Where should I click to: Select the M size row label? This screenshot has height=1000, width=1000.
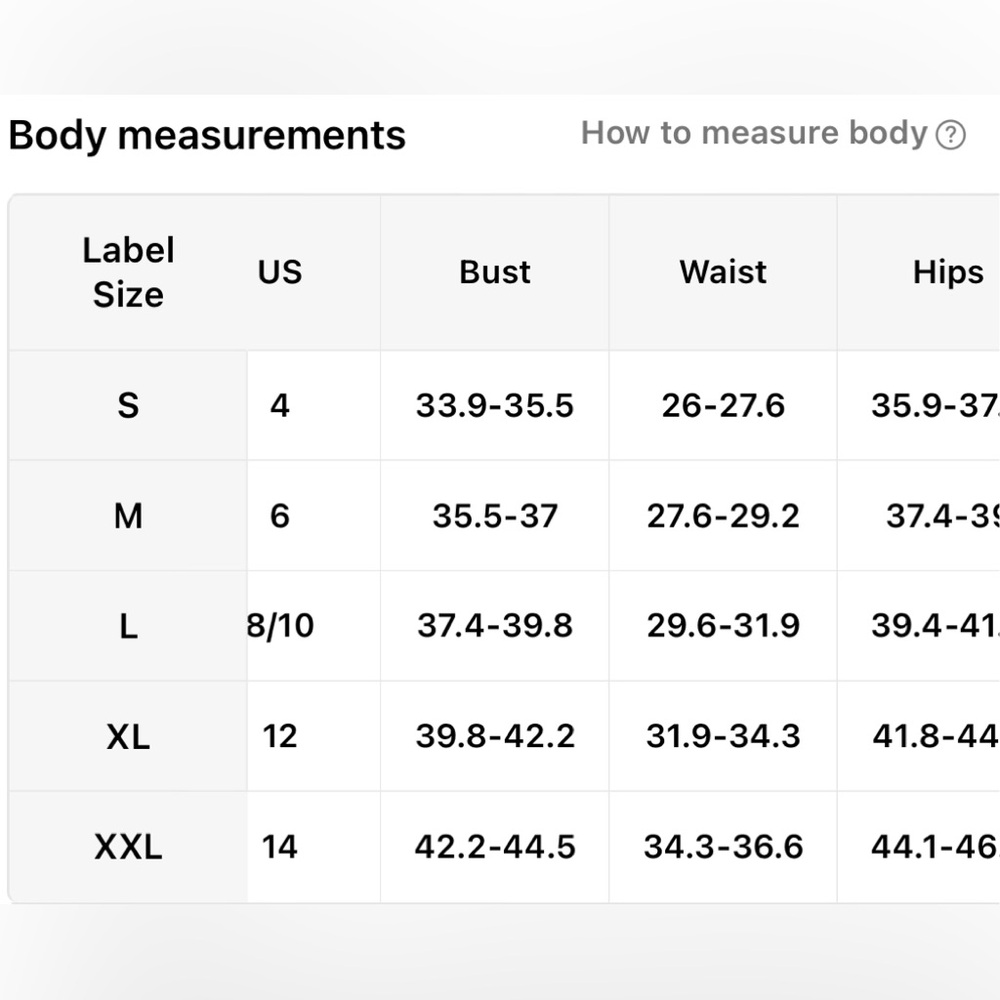tap(128, 516)
